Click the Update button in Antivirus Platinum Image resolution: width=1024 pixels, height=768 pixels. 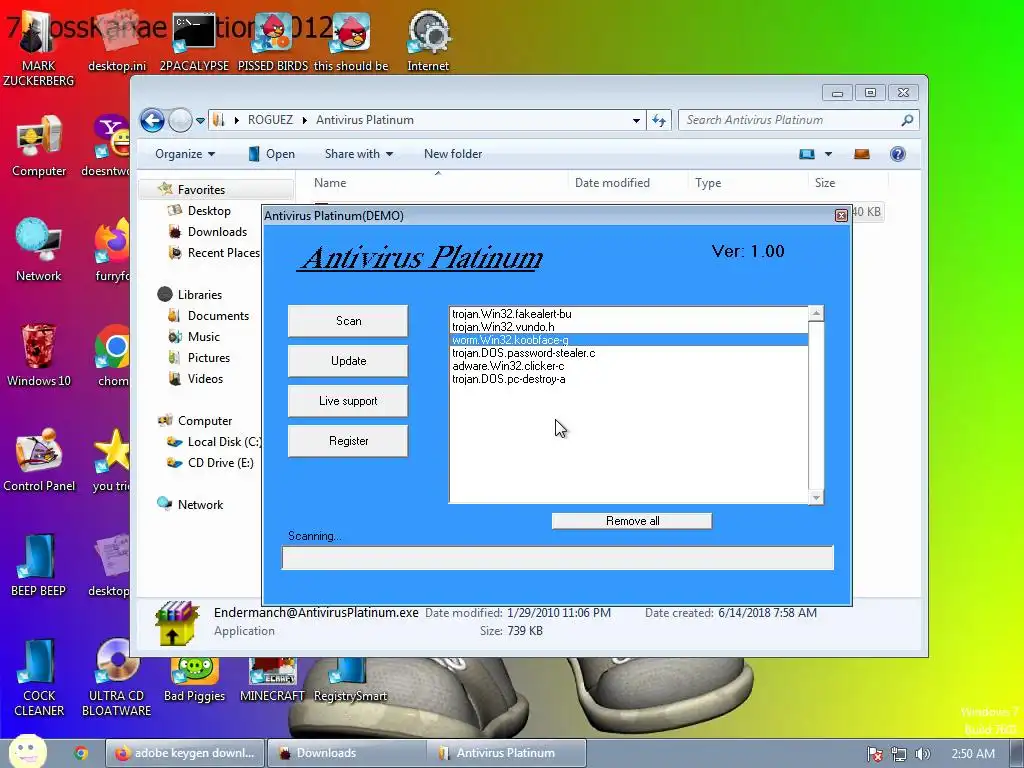[348, 360]
